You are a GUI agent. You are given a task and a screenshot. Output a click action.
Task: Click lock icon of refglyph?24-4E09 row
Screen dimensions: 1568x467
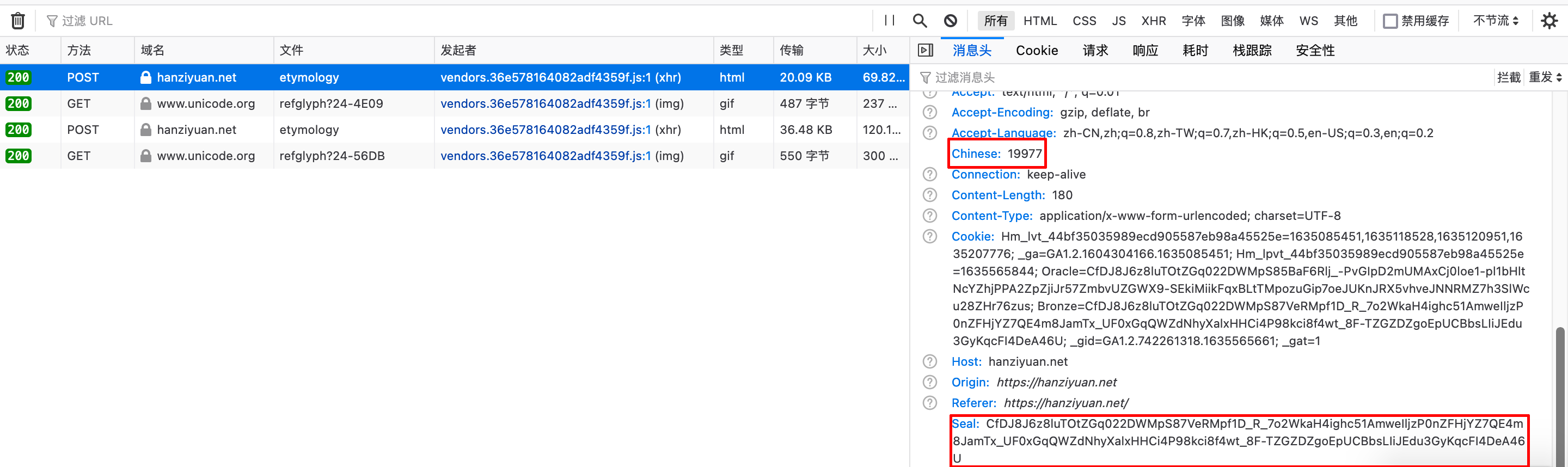coord(145,103)
